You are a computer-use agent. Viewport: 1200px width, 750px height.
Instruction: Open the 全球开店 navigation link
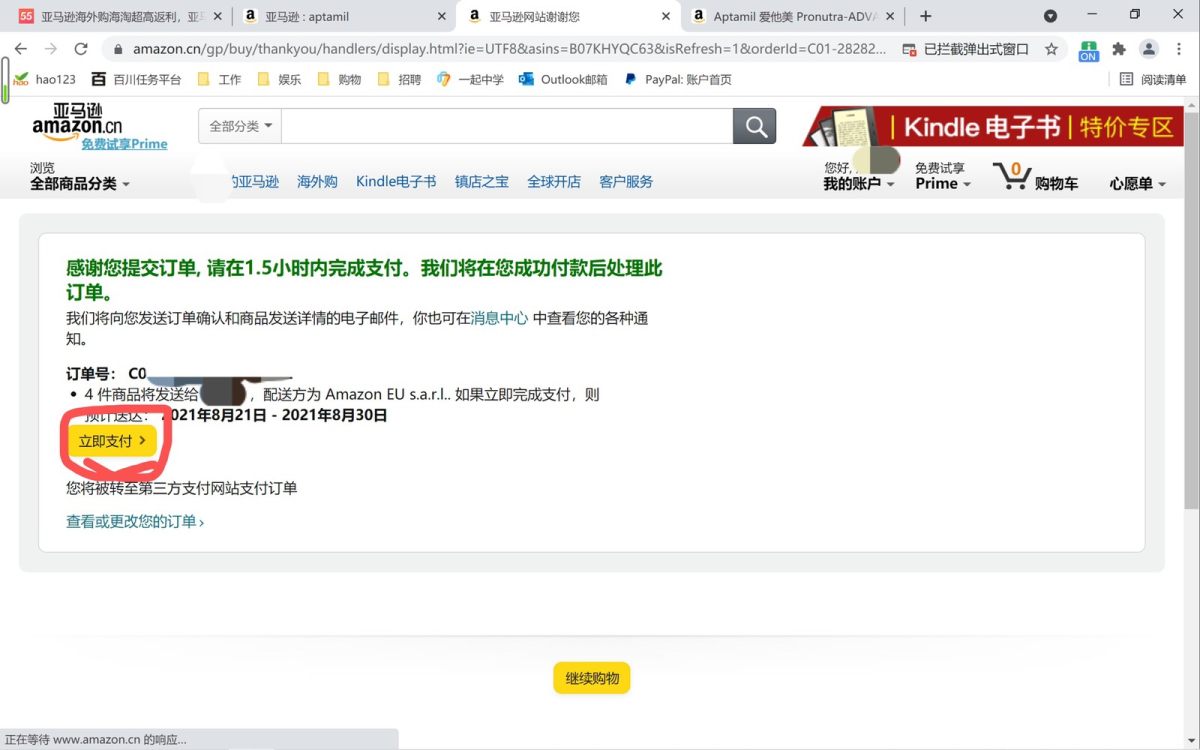(x=554, y=181)
